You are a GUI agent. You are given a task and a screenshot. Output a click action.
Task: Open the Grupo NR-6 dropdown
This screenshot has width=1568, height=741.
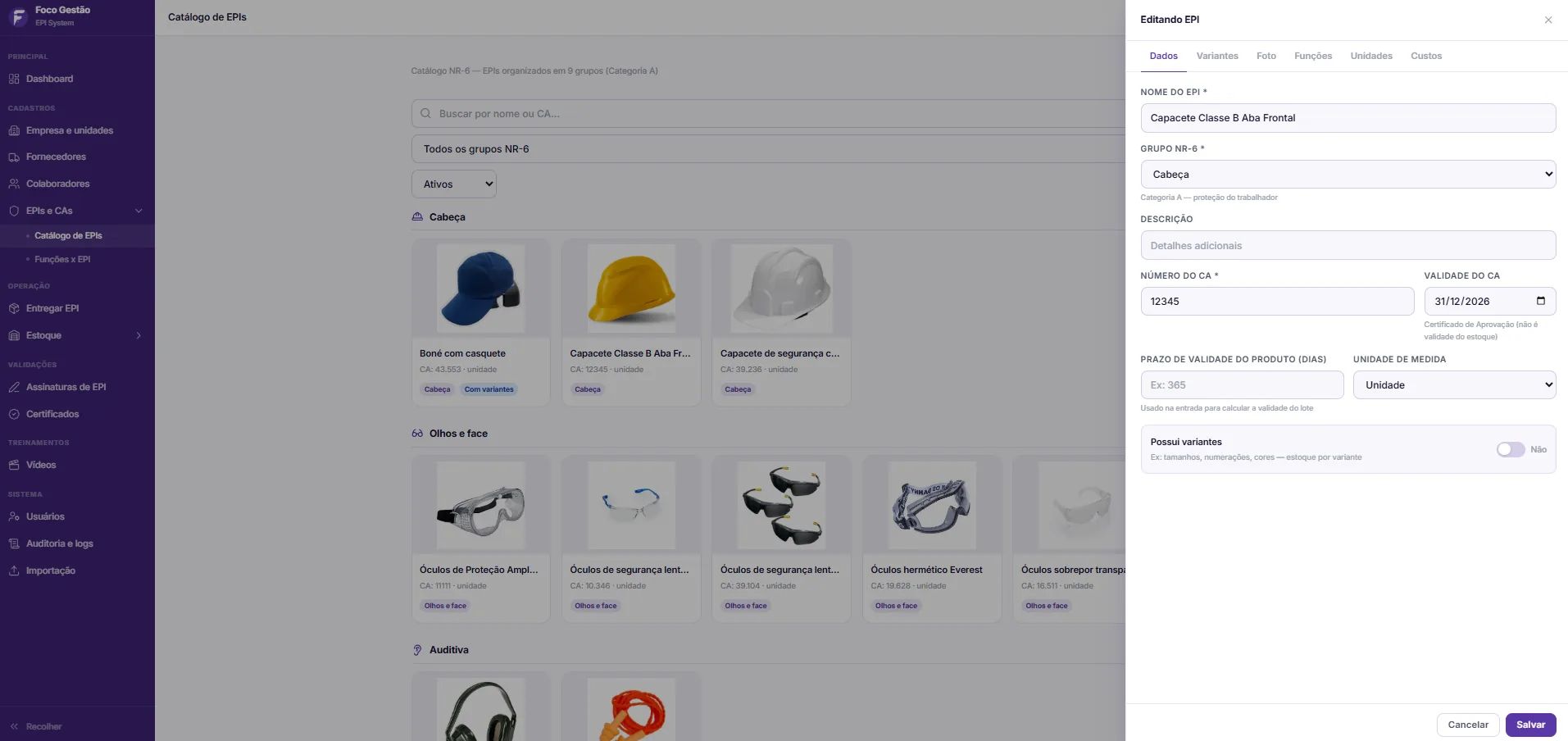(x=1348, y=175)
